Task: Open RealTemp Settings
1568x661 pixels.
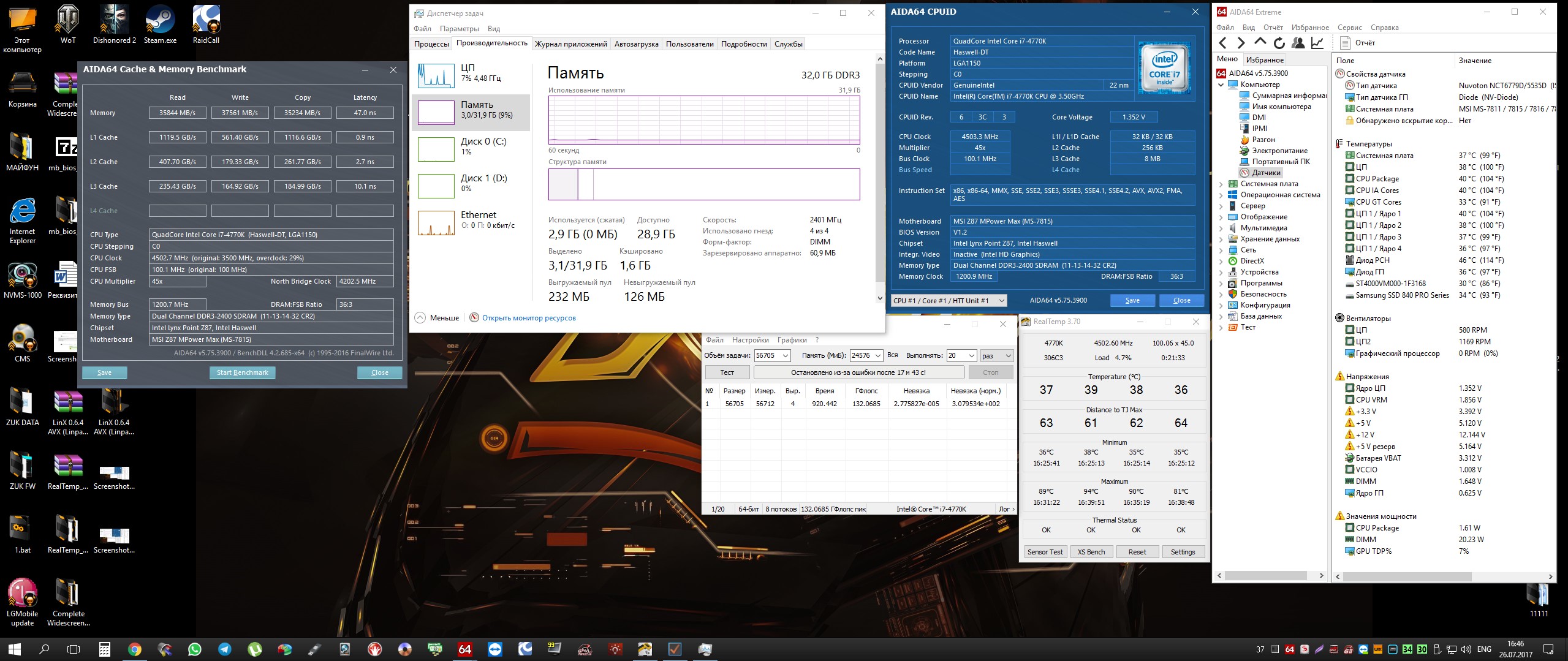Action: pyautogui.click(x=1183, y=552)
